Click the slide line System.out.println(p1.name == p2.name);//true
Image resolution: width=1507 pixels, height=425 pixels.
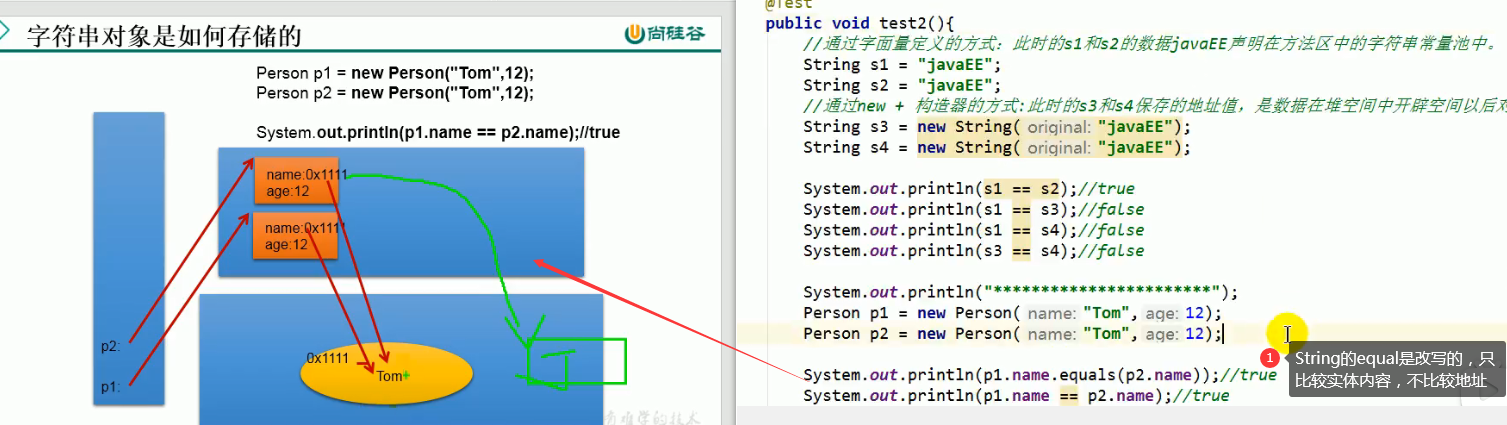click(438, 132)
